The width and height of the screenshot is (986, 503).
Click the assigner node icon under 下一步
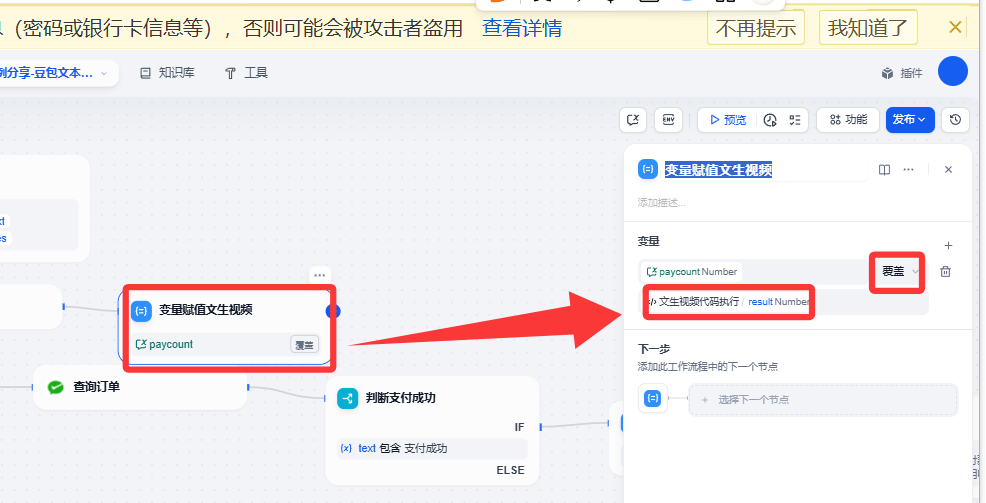click(653, 398)
